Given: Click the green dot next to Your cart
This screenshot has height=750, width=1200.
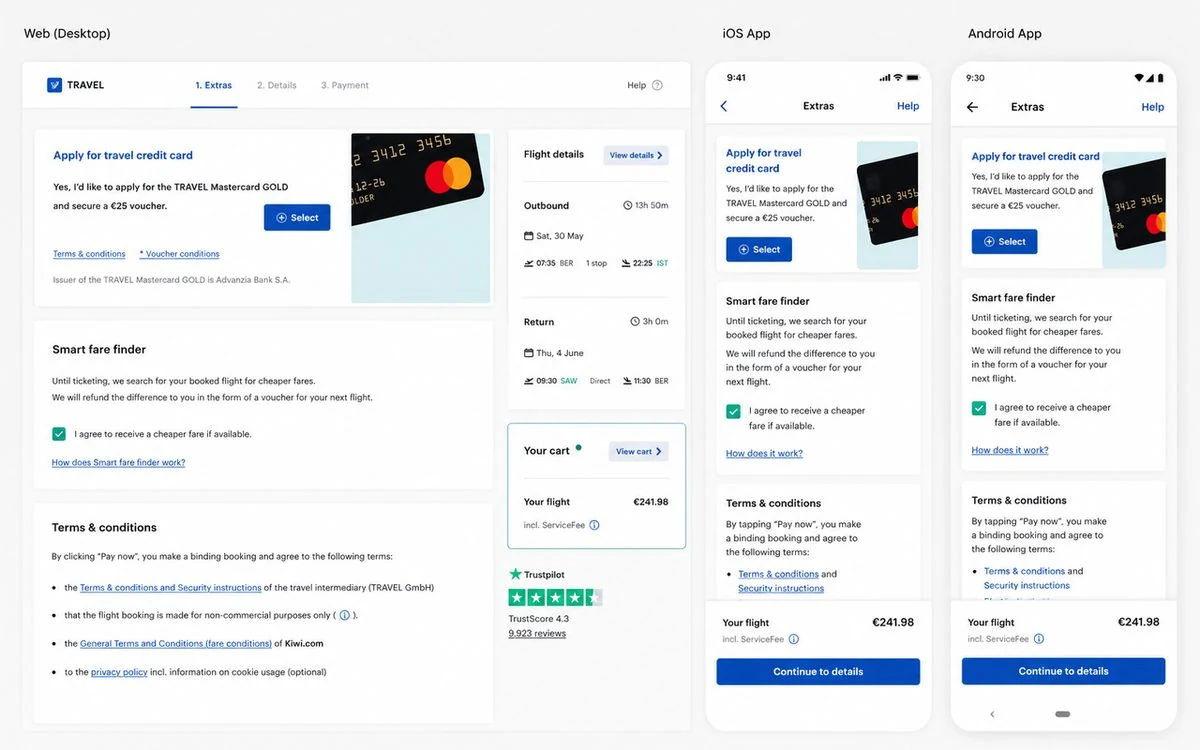Looking at the screenshot, I should pyautogui.click(x=578, y=447).
